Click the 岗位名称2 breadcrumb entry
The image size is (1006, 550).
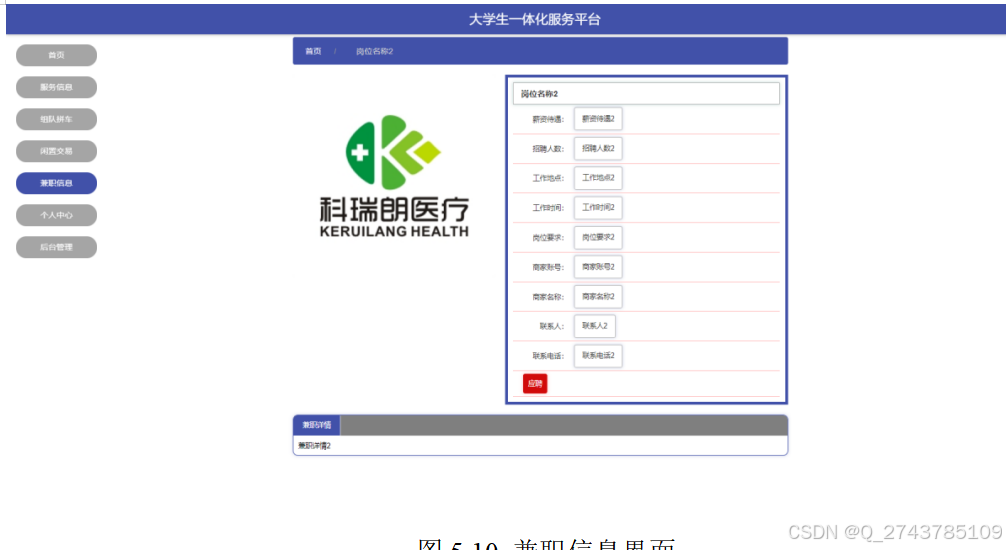point(375,51)
